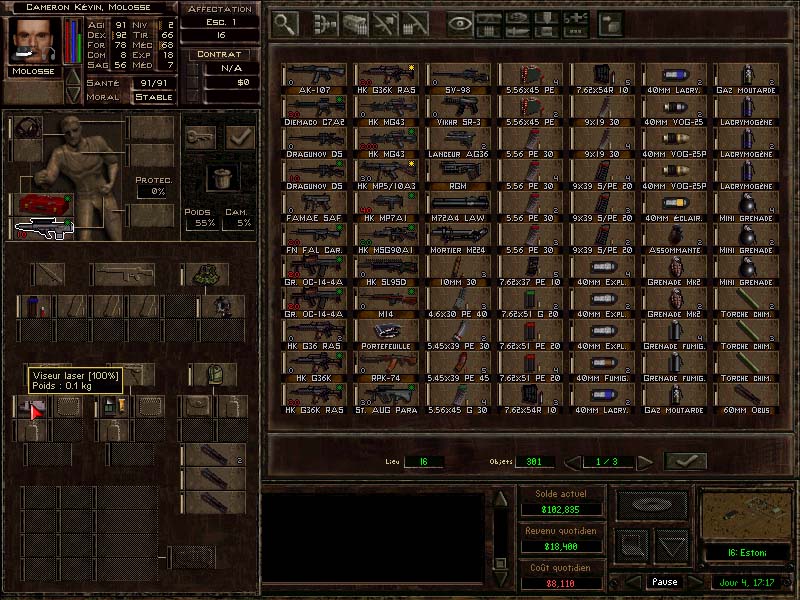
Task: Toggle the miscellaneous dots filter button
Action: point(576,31)
